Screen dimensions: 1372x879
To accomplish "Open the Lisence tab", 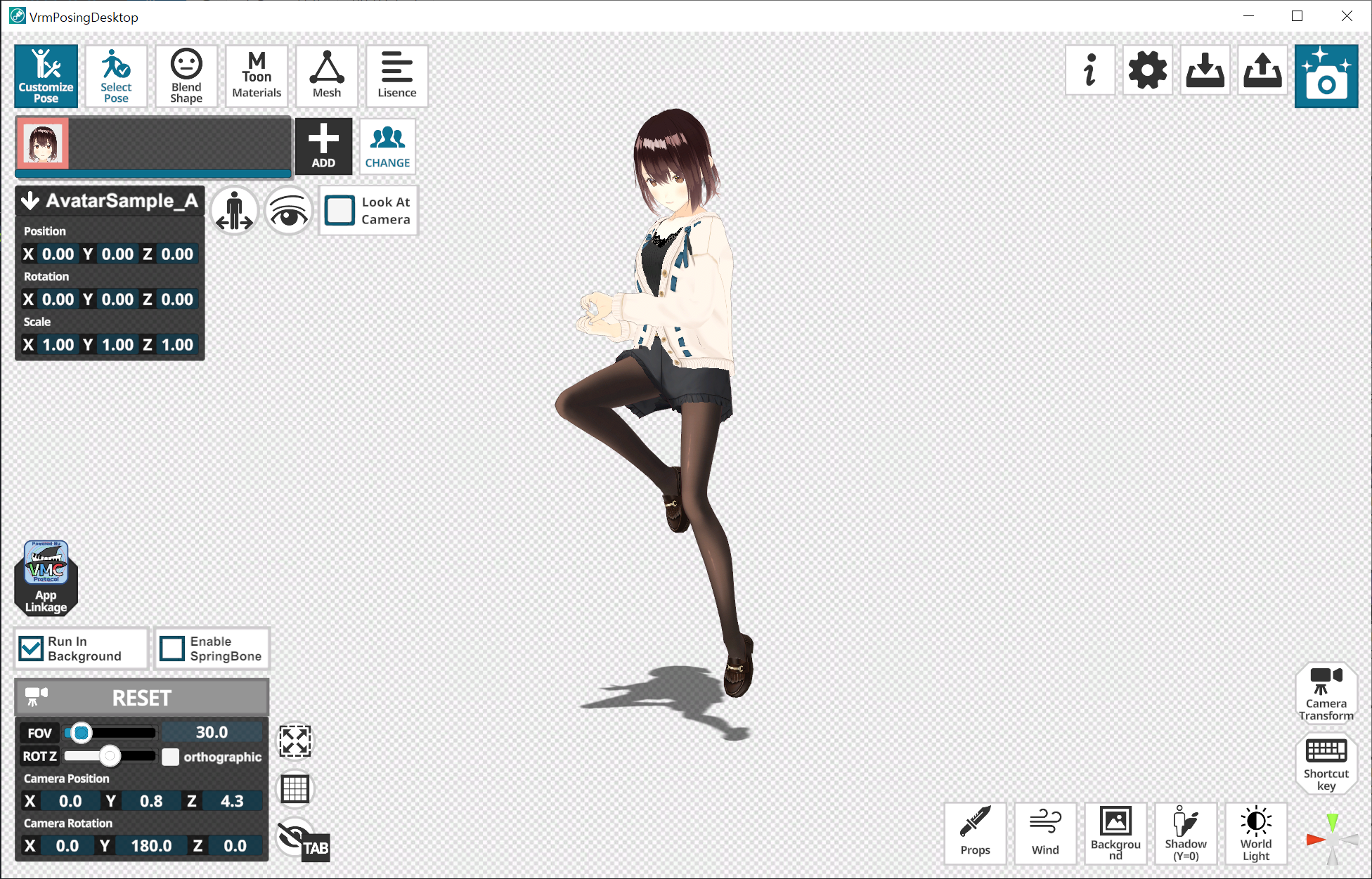I will click(397, 76).
